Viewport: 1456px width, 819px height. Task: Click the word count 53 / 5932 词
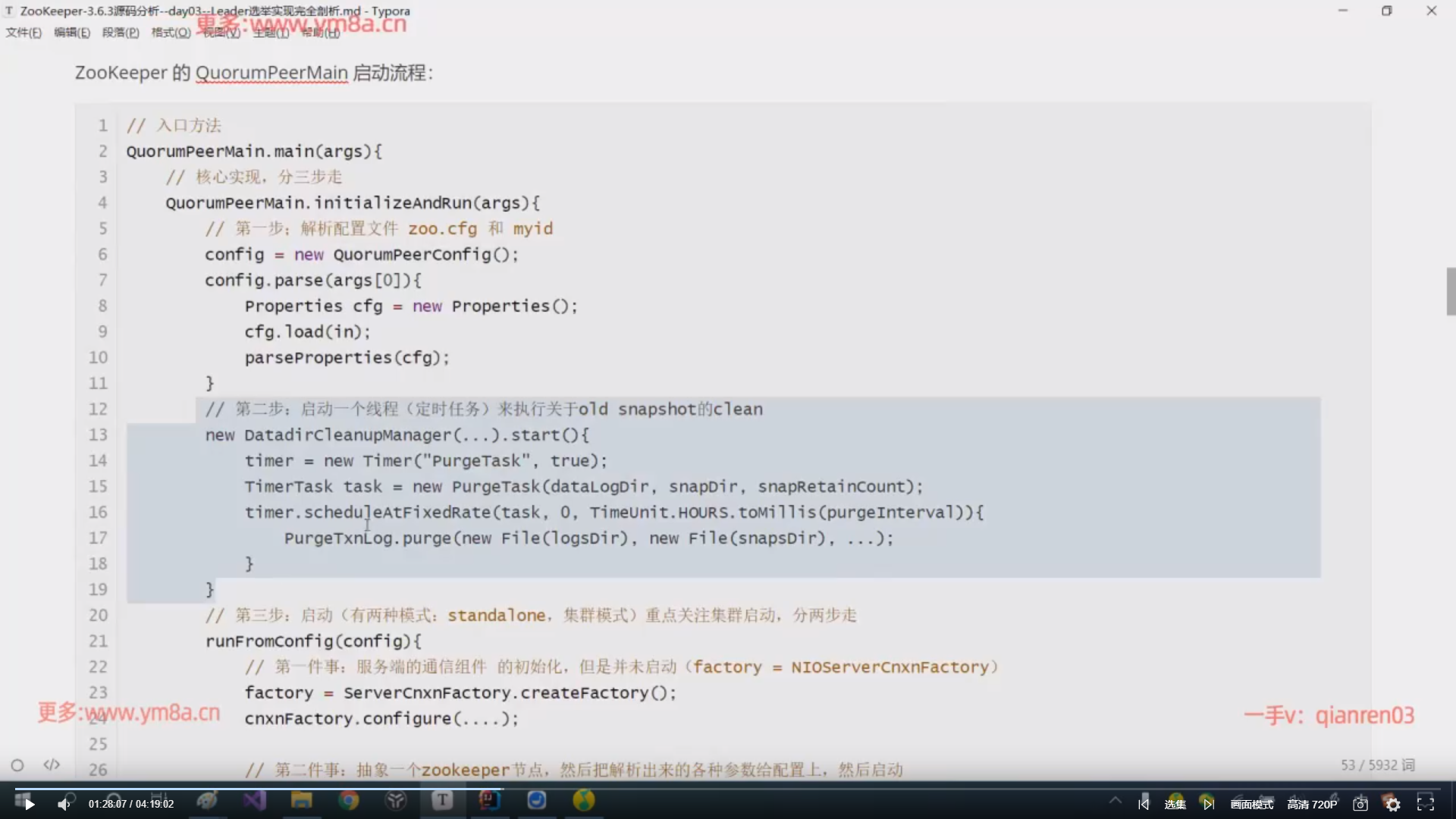tap(1377, 765)
